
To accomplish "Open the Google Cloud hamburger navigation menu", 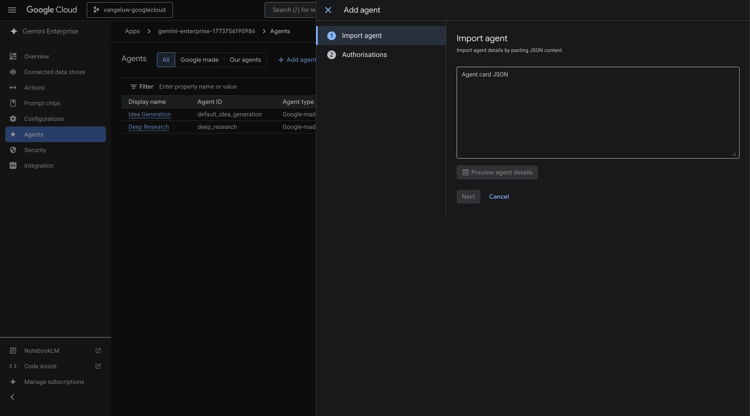I will coord(12,10).
